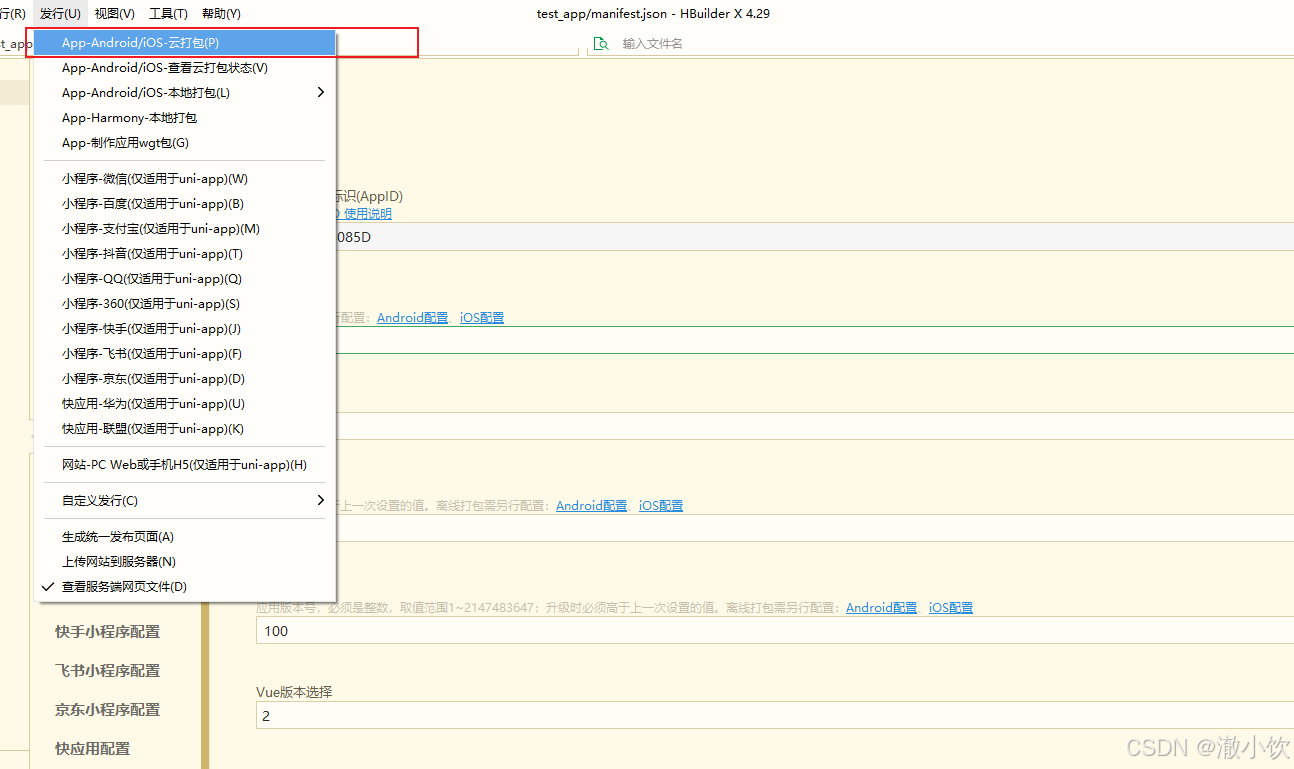Open the 工具(T) menu
This screenshot has height=769, width=1294.
tap(168, 14)
